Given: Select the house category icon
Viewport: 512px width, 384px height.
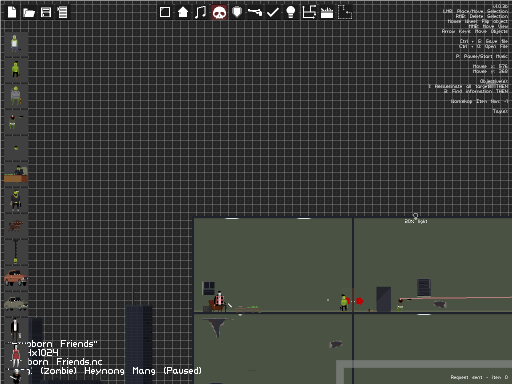Looking at the screenshot, I should [183, 12].
